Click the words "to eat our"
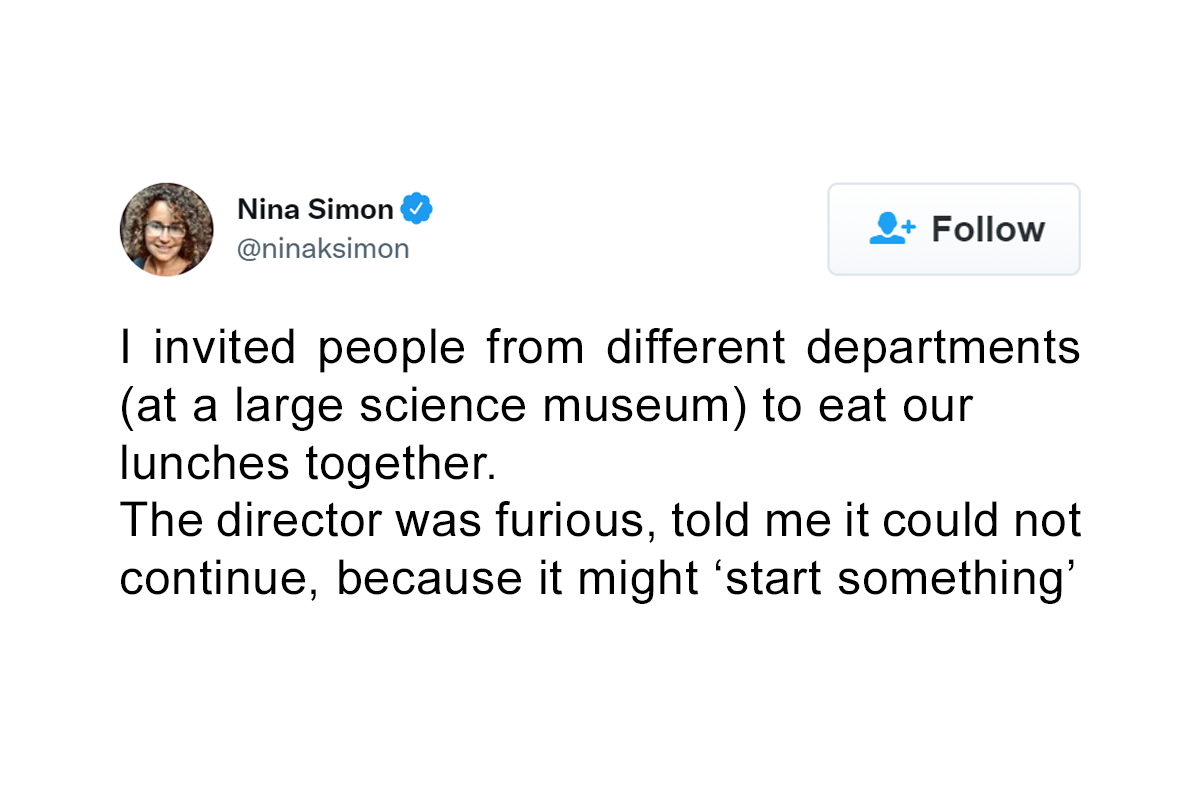Screen dimensions: 1200x800 (x=867, y=407)
